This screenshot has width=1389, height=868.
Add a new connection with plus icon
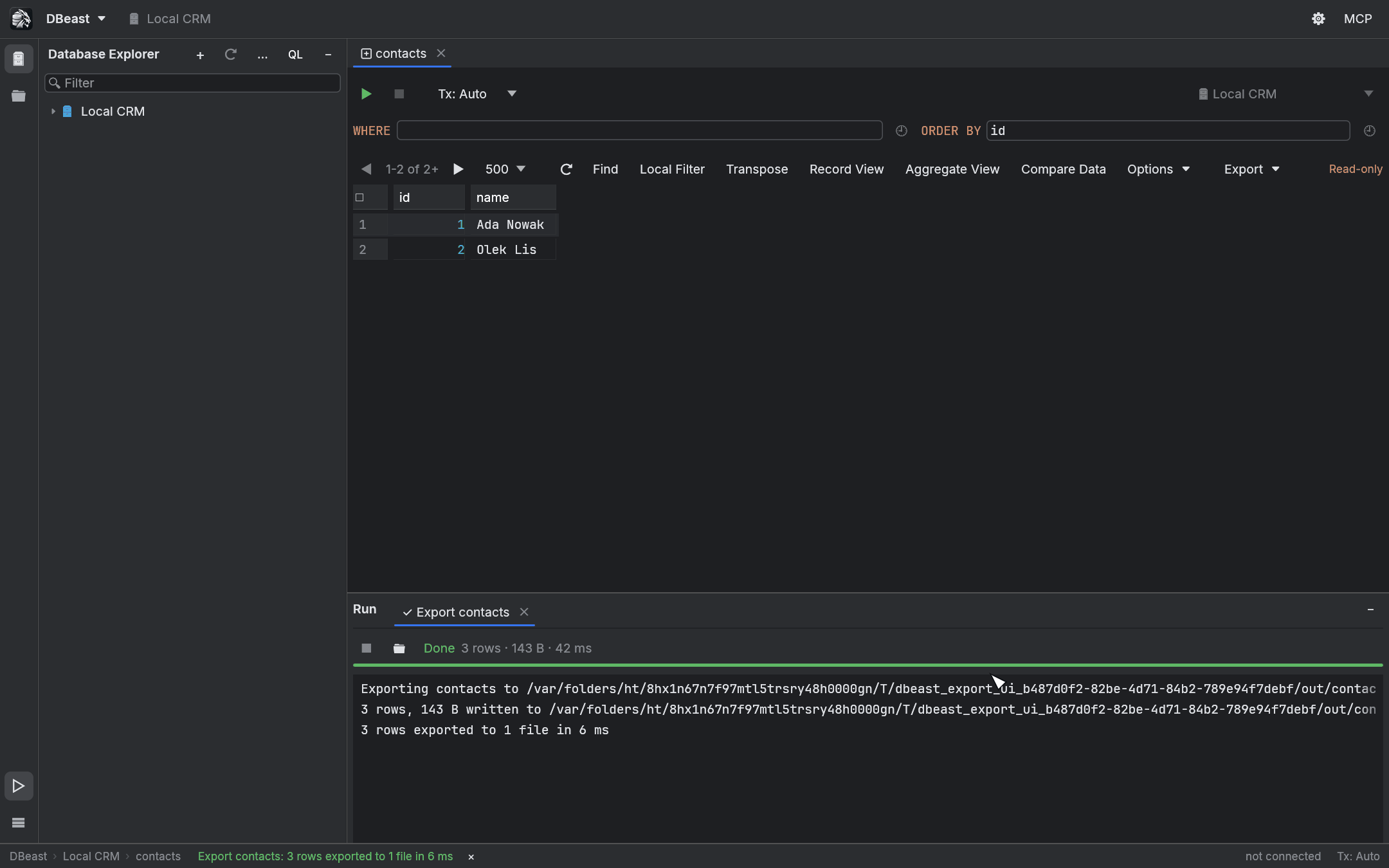tap(200, 55)
